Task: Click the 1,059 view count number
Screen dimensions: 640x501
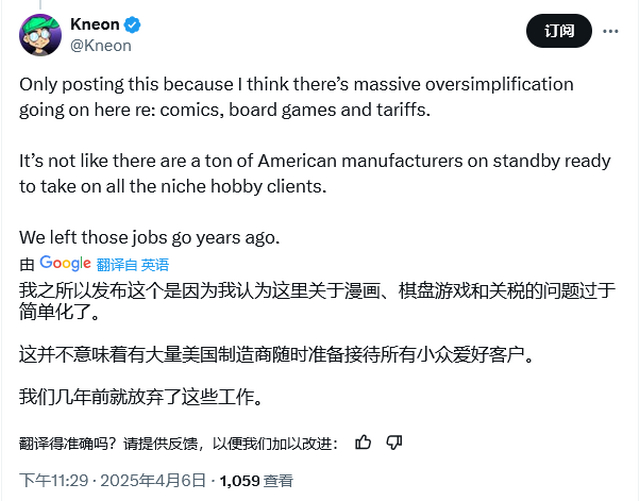Action: click(x=239, y=481)
